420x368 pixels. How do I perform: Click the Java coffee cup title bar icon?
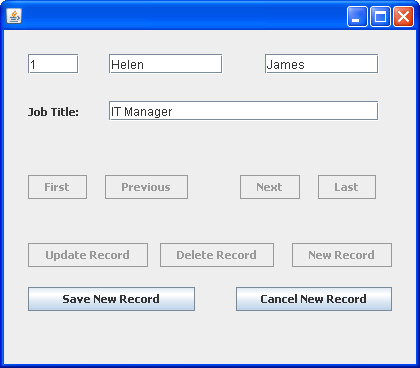pos(14,16)
